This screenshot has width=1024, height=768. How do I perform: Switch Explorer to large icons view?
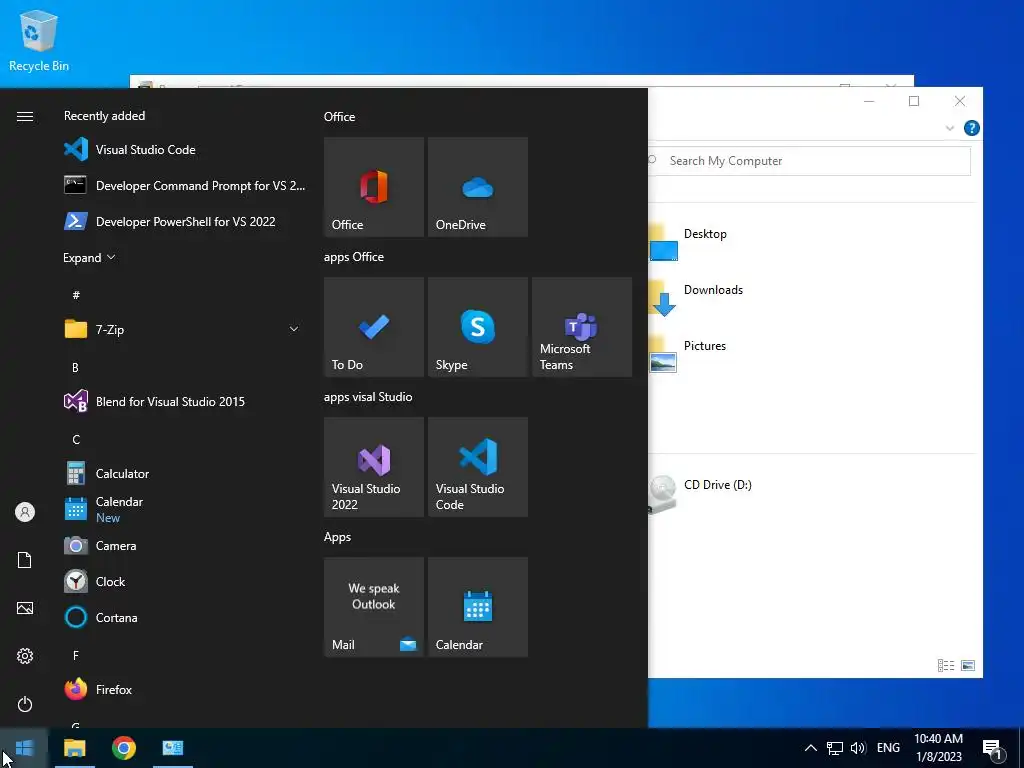(x=968, y=665)
